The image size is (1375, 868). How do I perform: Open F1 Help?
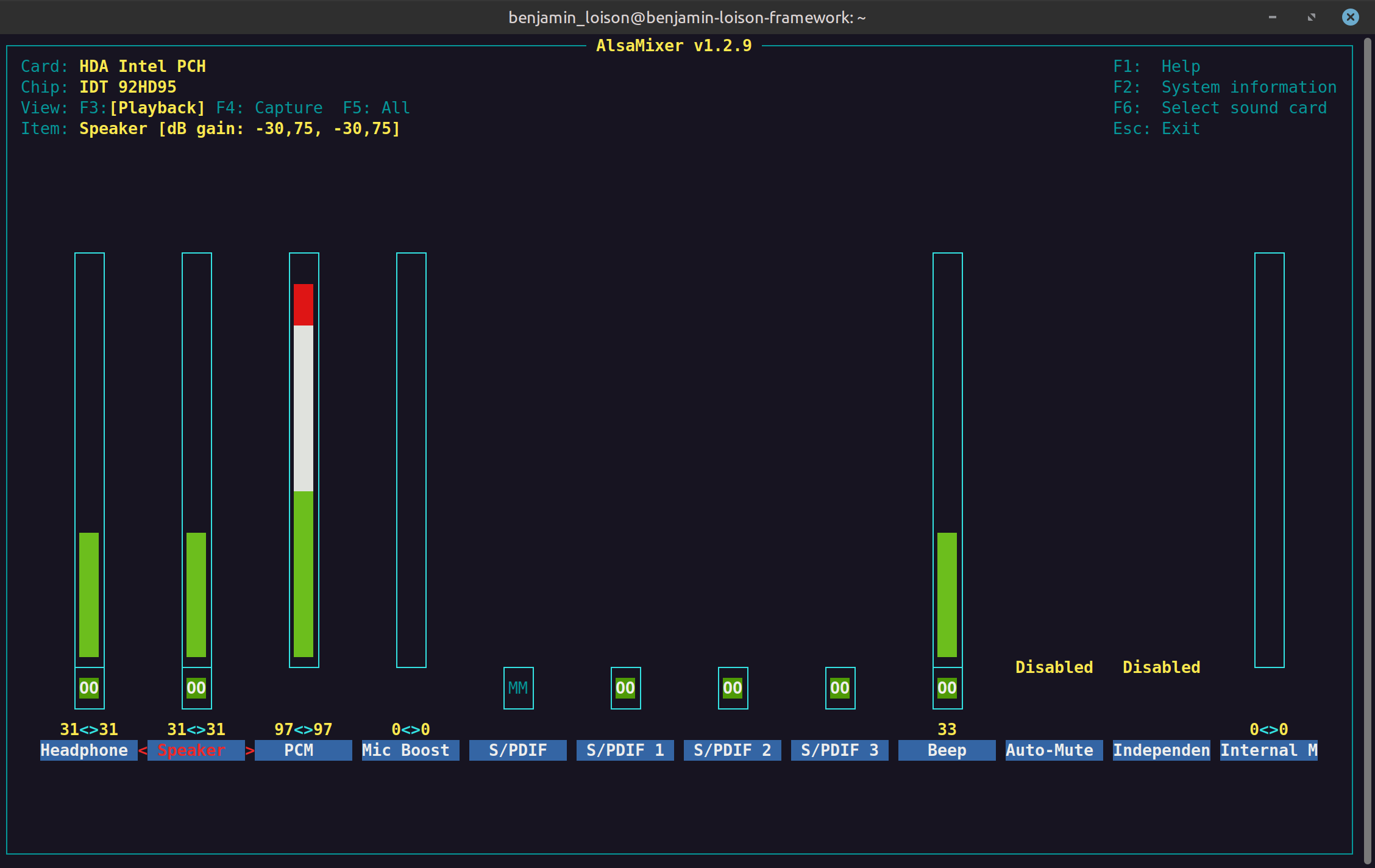click(1156, 66)
